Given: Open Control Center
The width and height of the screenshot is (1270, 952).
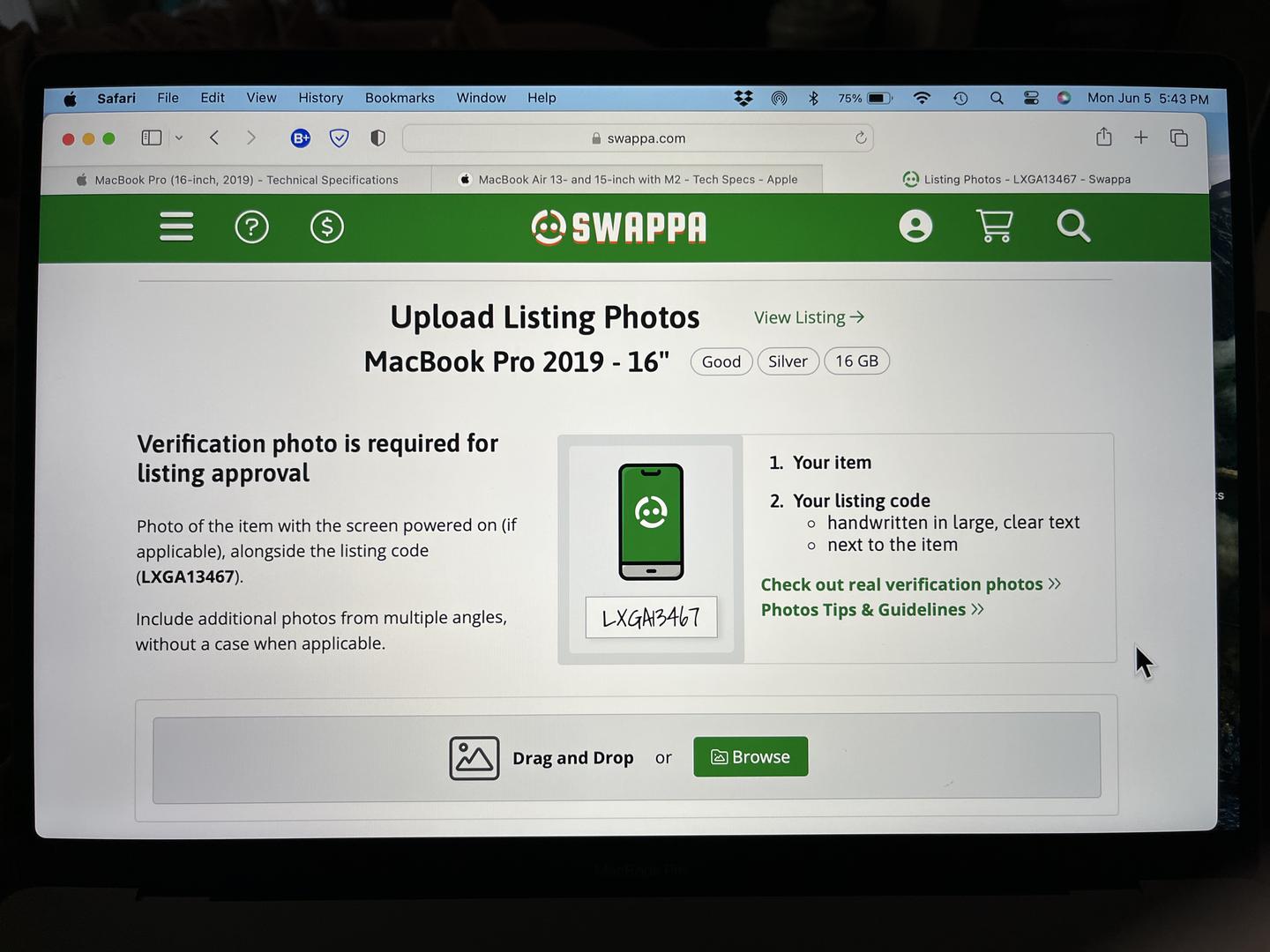Looking at the screenshot, I should 1031,99.
